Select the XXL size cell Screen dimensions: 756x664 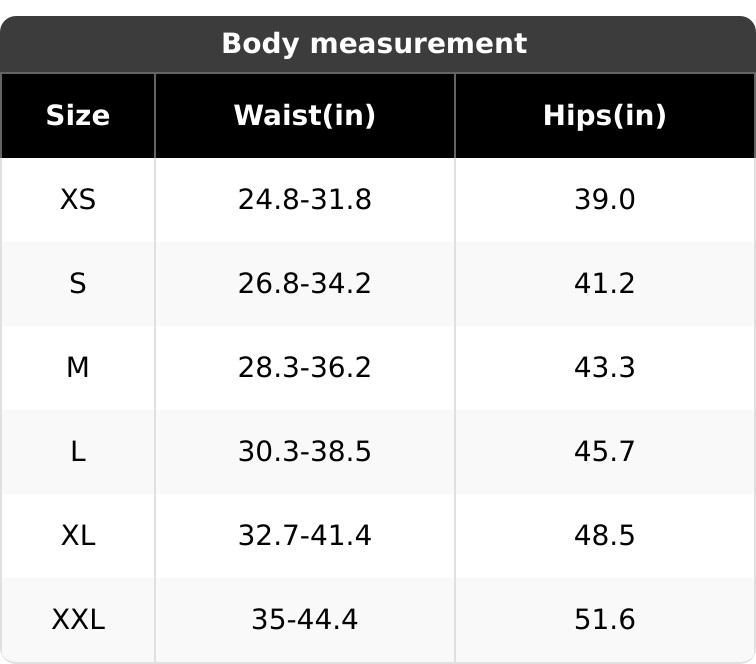(x=78, y=620)
